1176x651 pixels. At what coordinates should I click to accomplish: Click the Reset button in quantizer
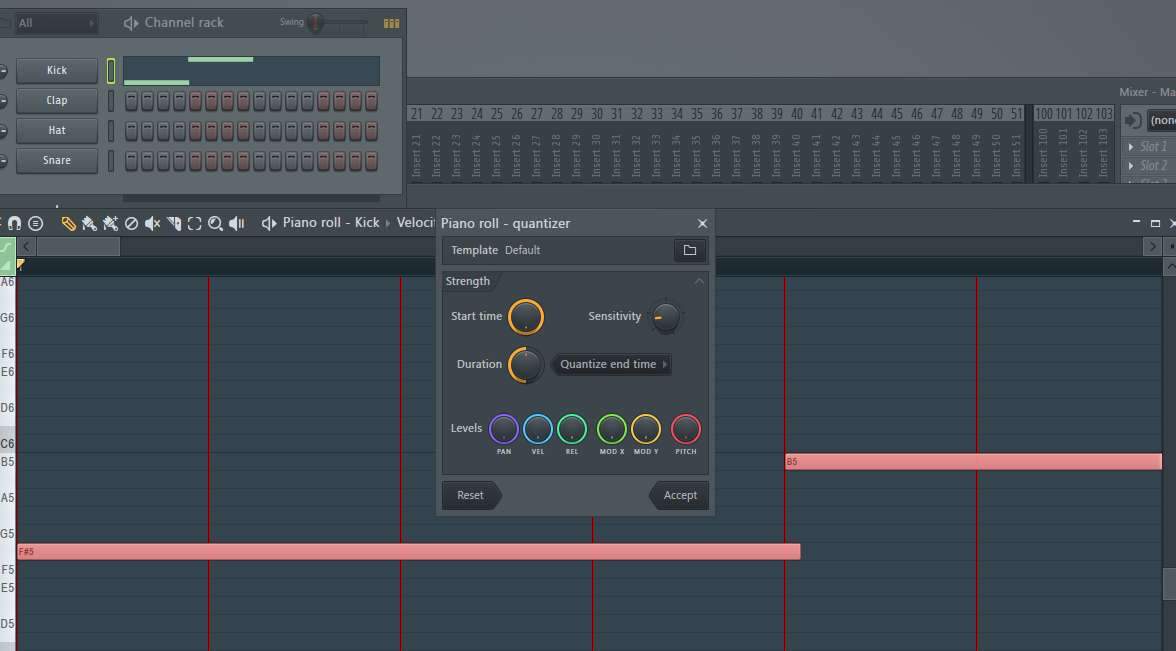pos(470,495)
